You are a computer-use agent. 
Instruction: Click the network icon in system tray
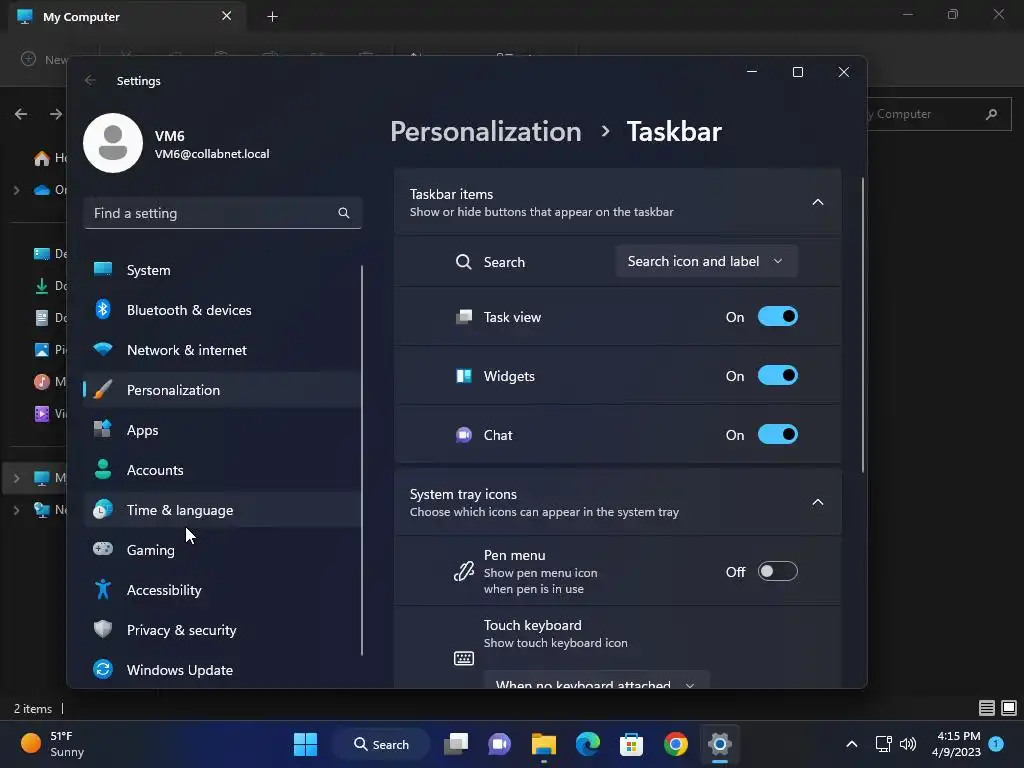coord(883,744)
